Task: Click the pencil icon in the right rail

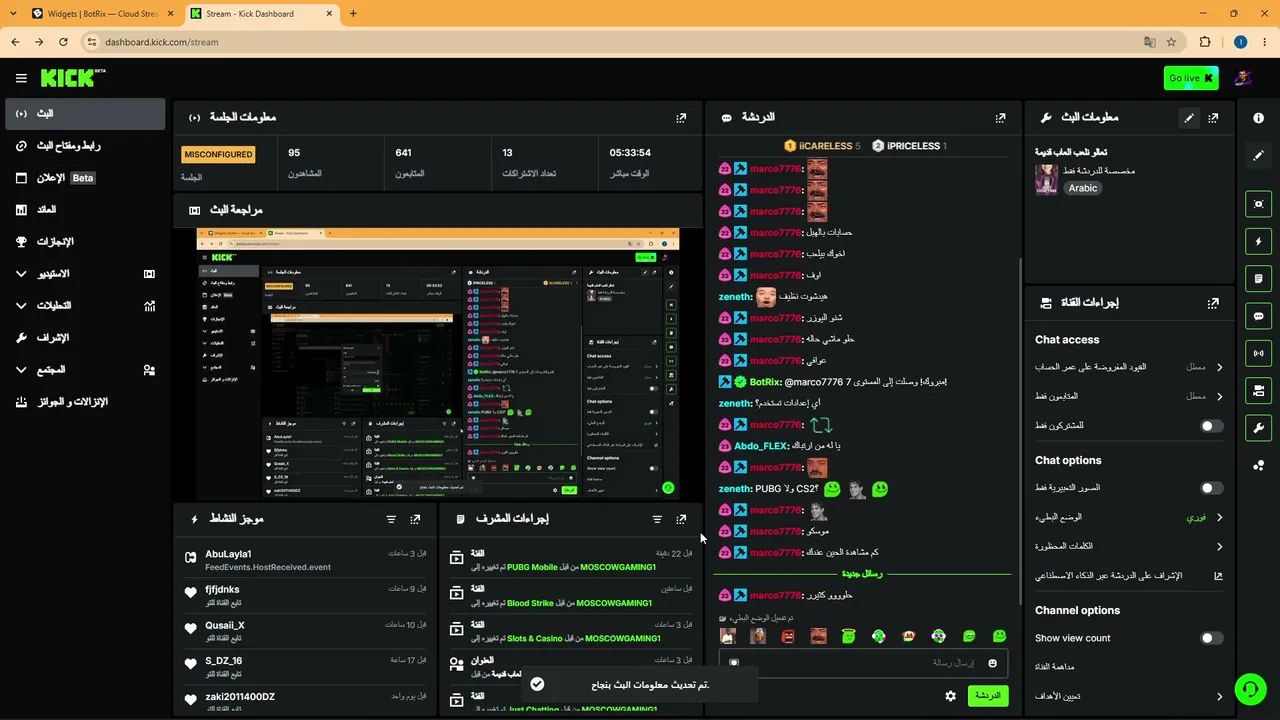Action: pos(1258,155)
